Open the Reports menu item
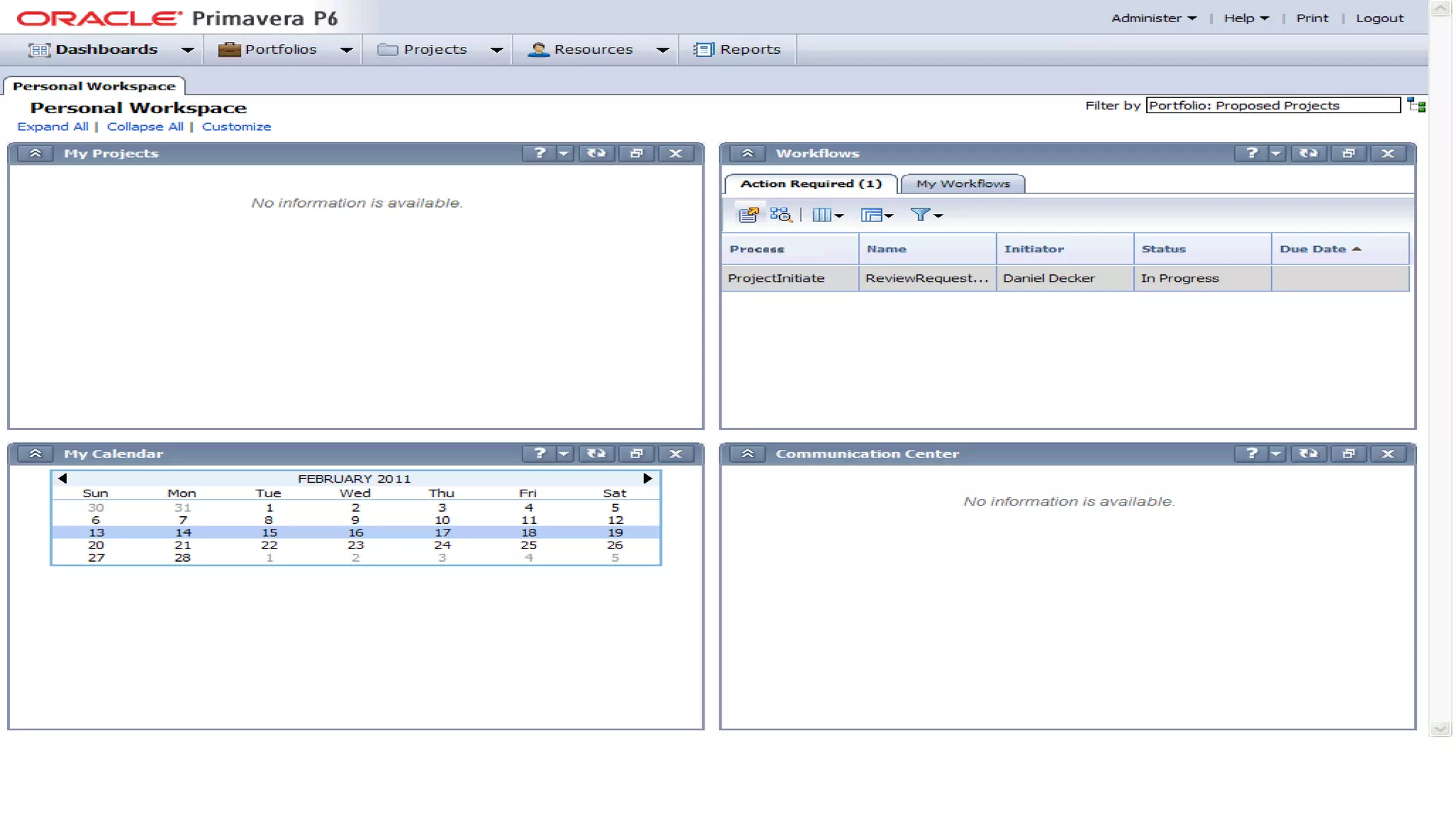 tap(738, 50)
